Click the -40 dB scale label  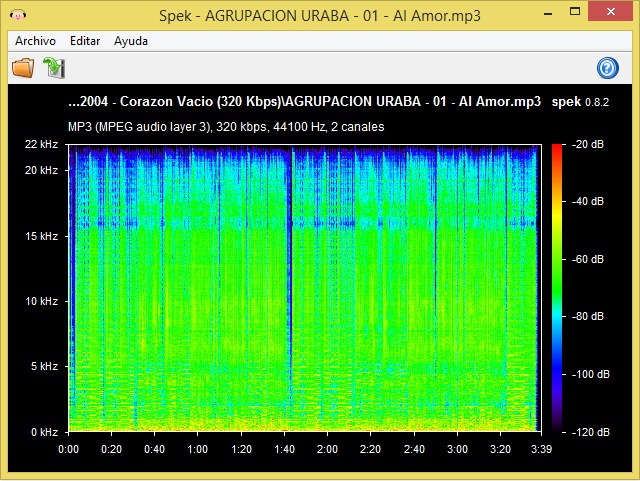(588, 201)
